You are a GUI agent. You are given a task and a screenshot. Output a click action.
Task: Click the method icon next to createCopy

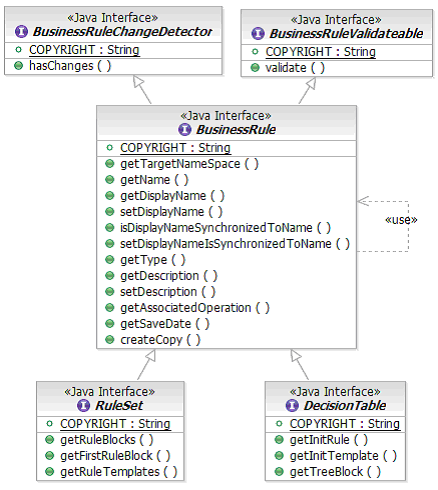110,340
